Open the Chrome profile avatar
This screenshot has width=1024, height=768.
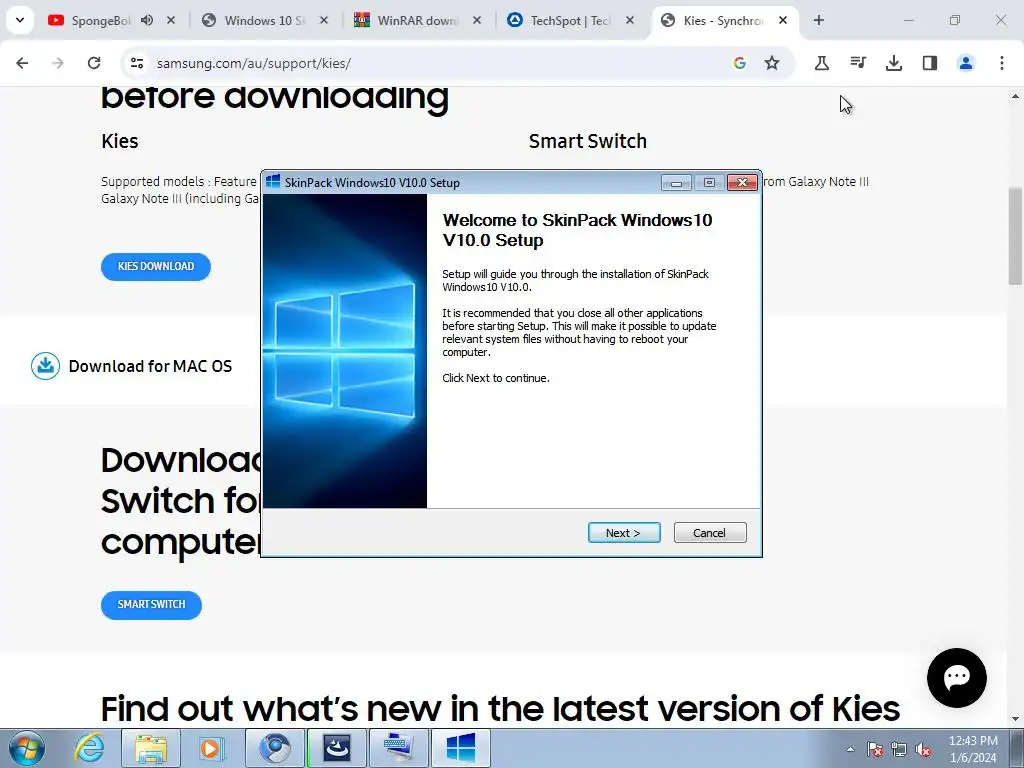[x=965, y=63]
